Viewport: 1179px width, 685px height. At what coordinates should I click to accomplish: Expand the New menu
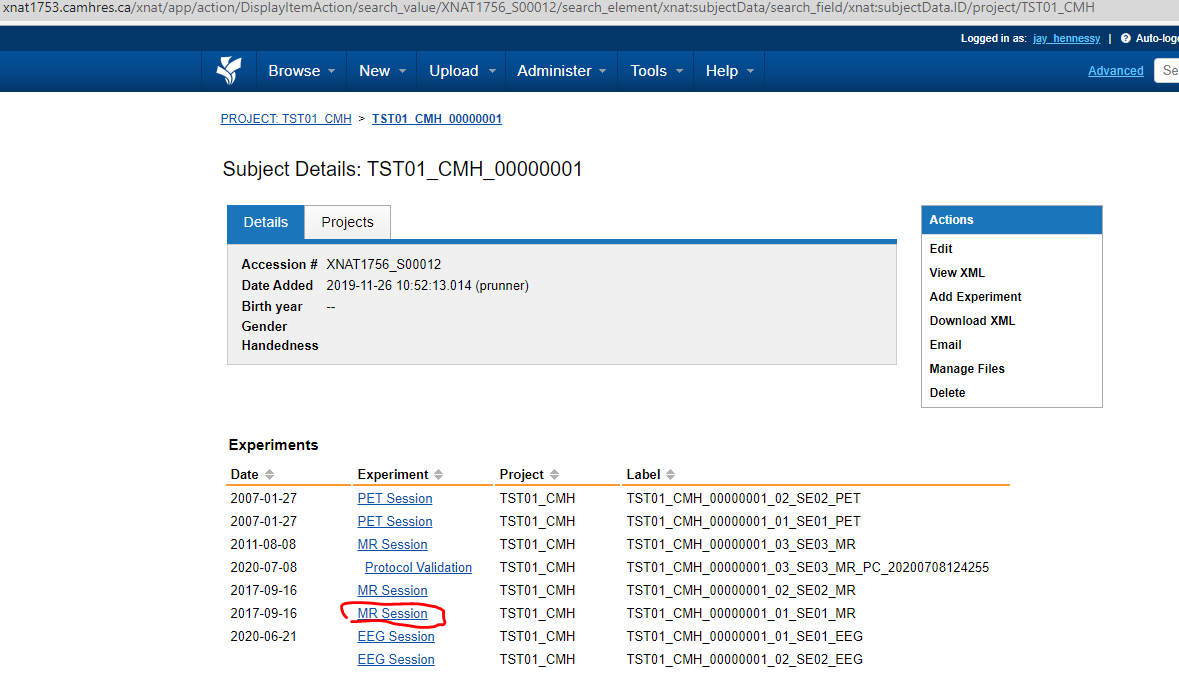click(383, 71)
